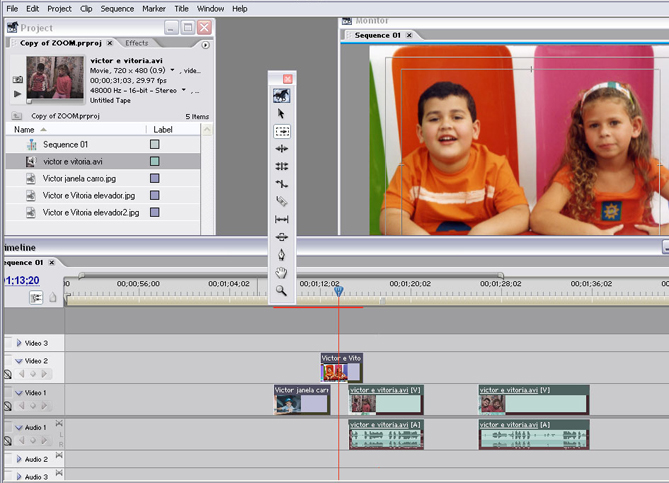Select the Selection arrow tool

tap(282, 114)
